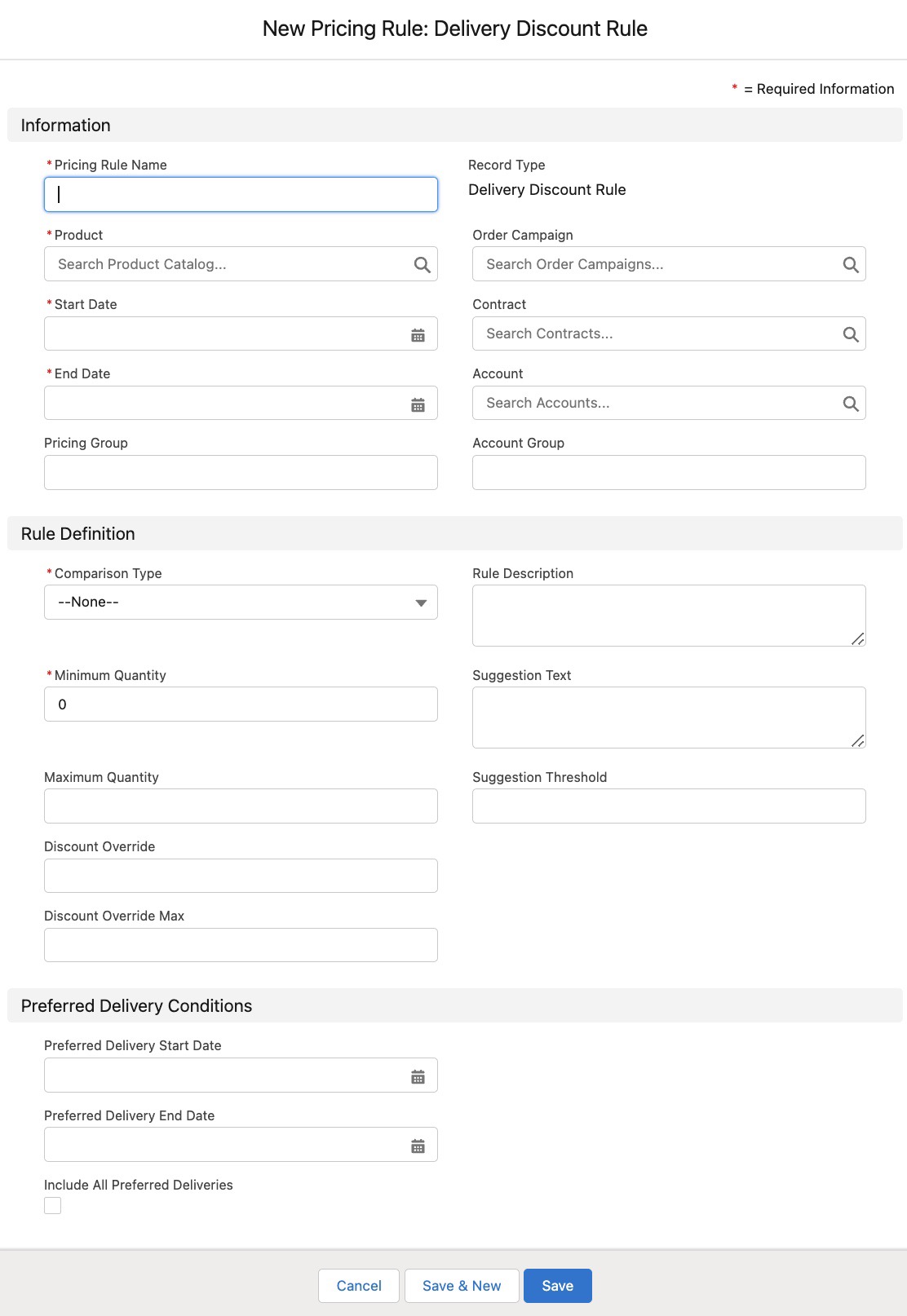Click the Save & New button
Image resolution: width=907 pixels, height=1316 pixels.
point(462,1286)
